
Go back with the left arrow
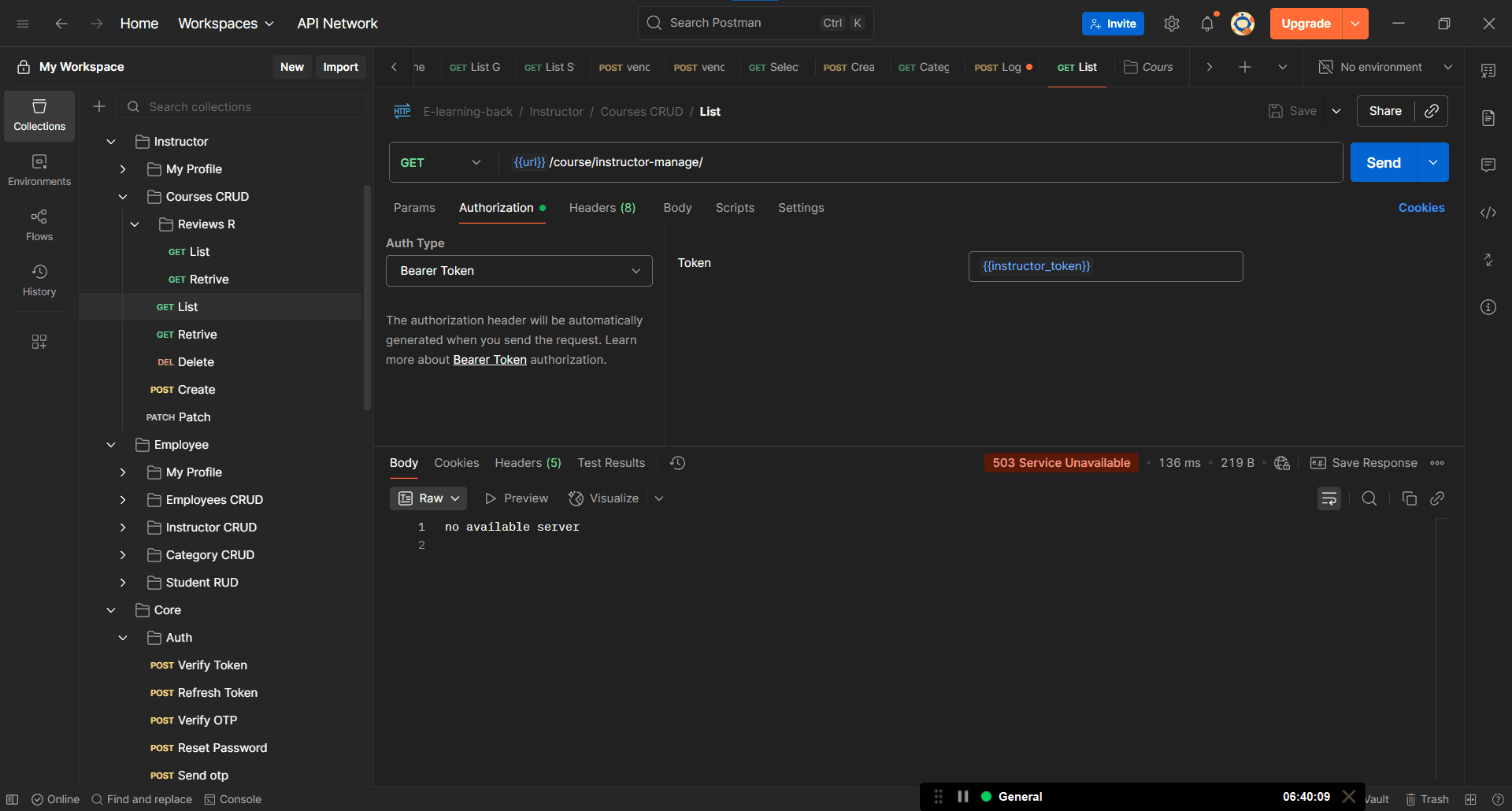point(61,24)
